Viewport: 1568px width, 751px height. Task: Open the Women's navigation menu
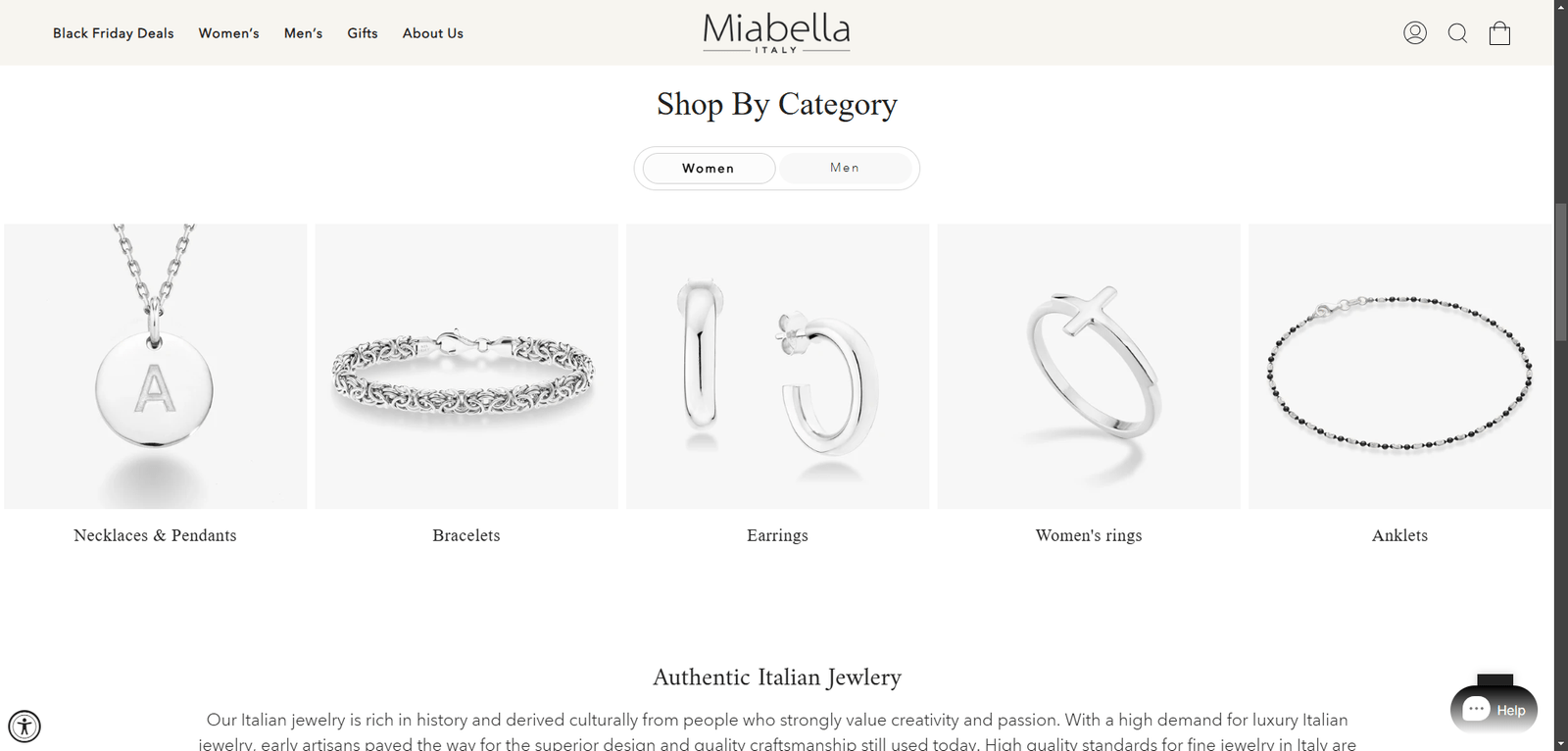(228, 32)
